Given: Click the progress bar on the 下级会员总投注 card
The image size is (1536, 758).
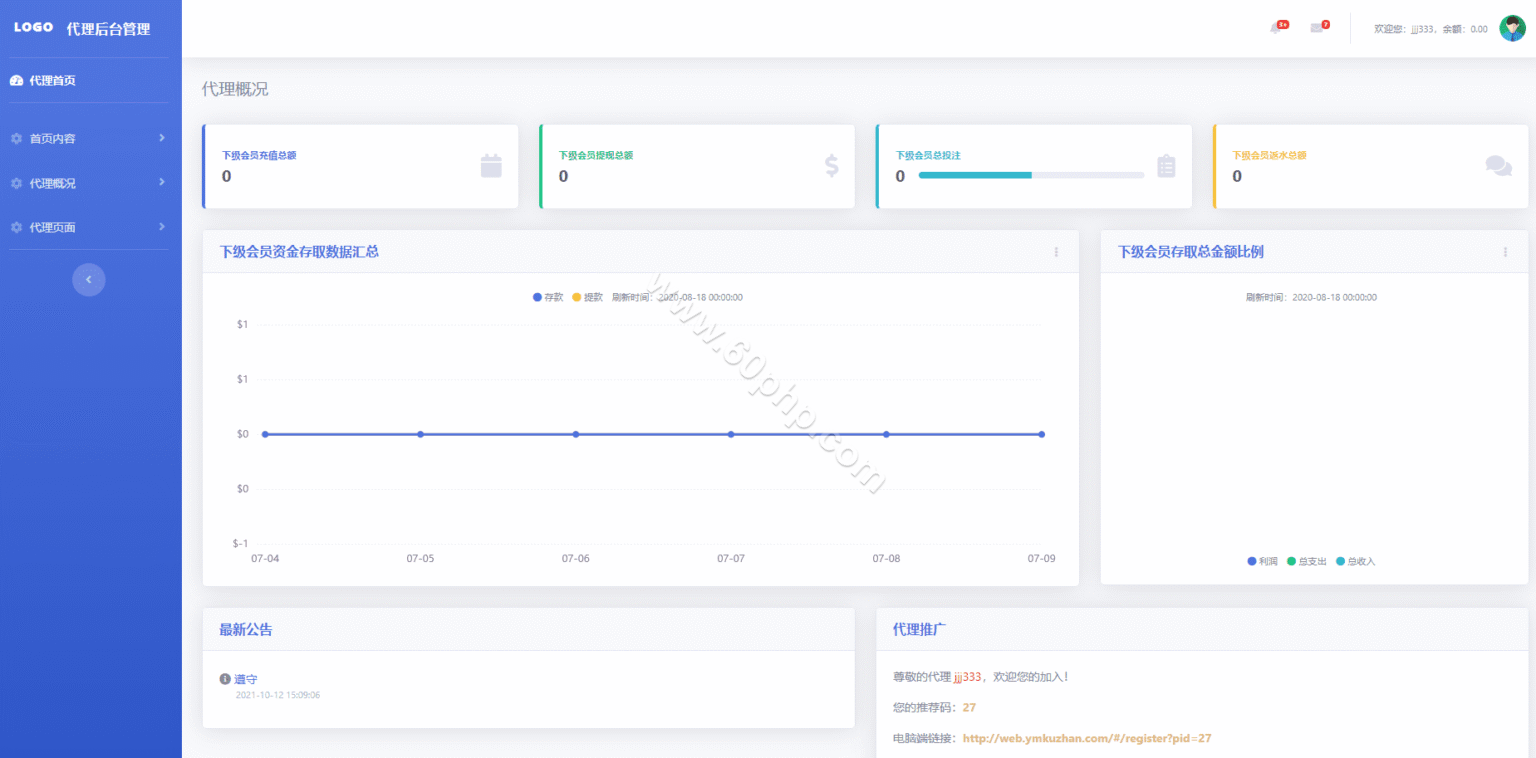Looking at the screenshot, I should [1031, 175].
